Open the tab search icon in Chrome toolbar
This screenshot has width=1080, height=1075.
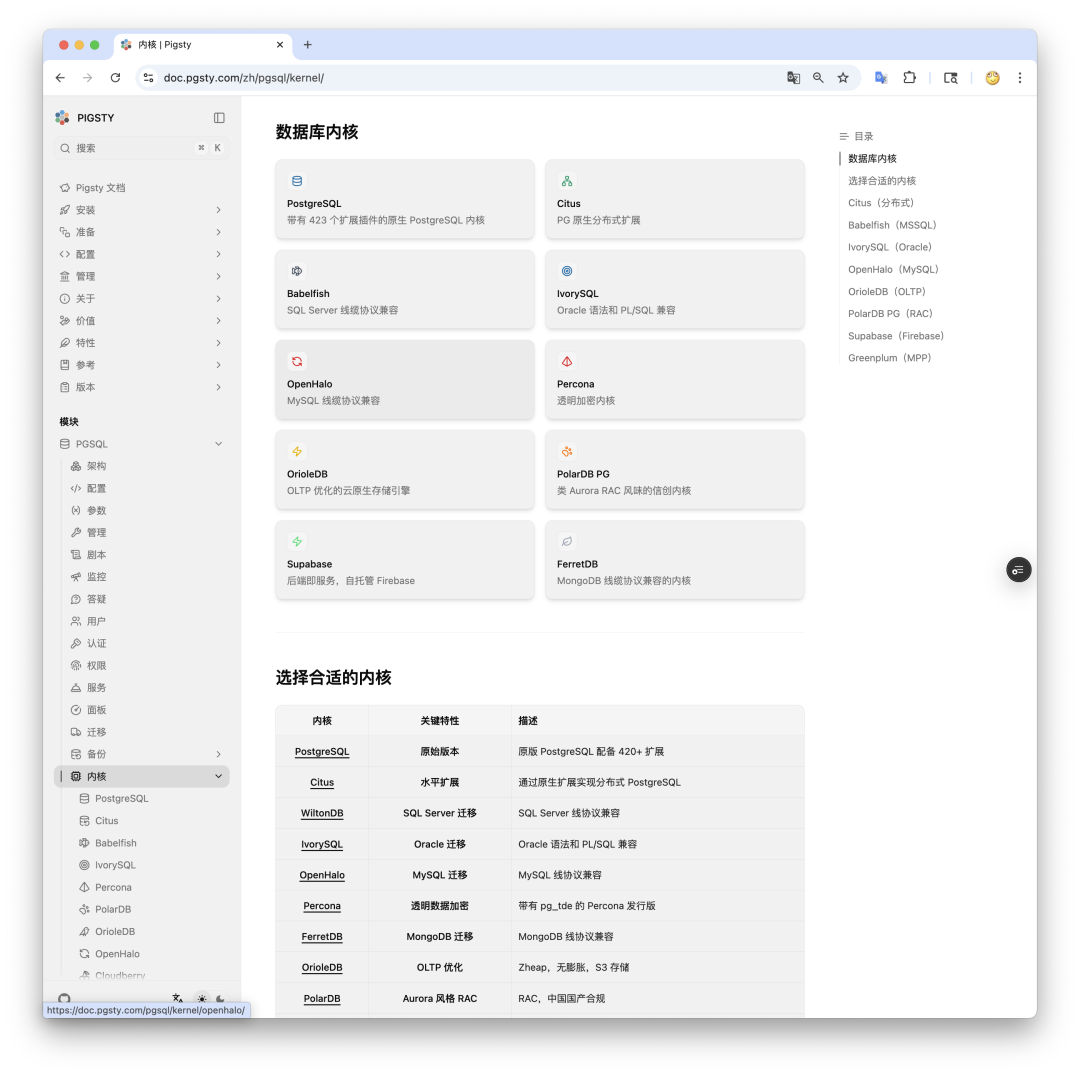tap(951, 78)
